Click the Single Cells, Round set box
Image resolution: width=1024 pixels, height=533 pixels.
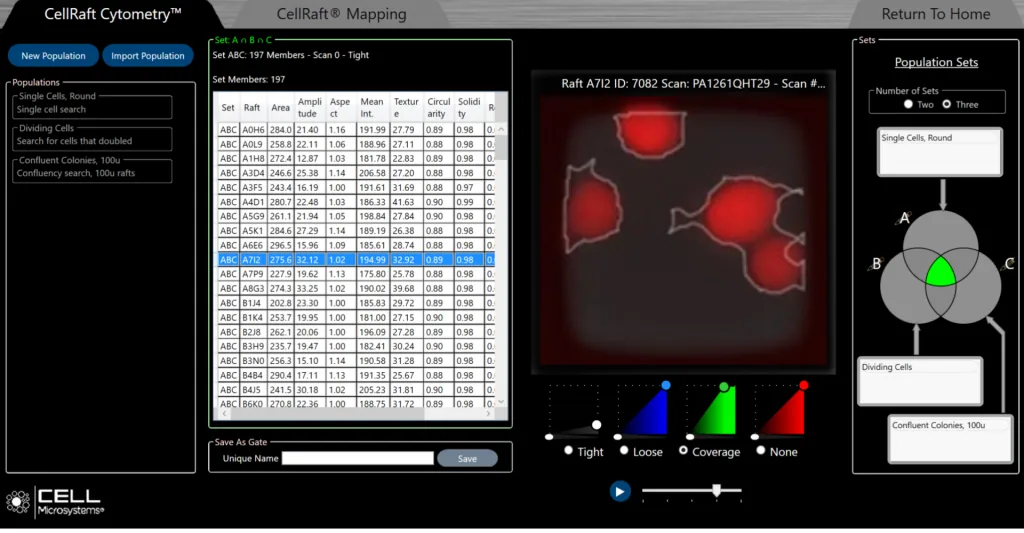[x=940, y=152]
